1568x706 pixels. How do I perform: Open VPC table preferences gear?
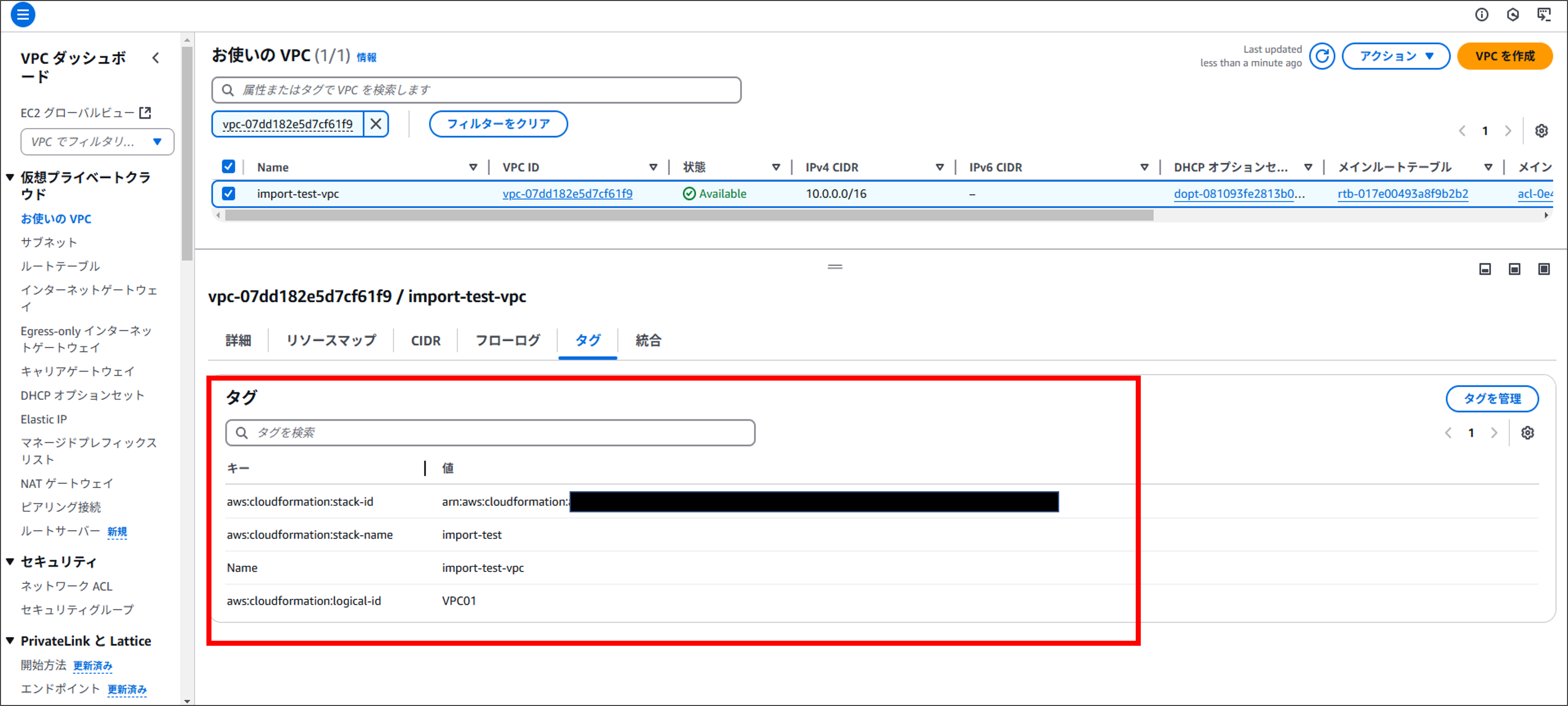point(1541,131)
